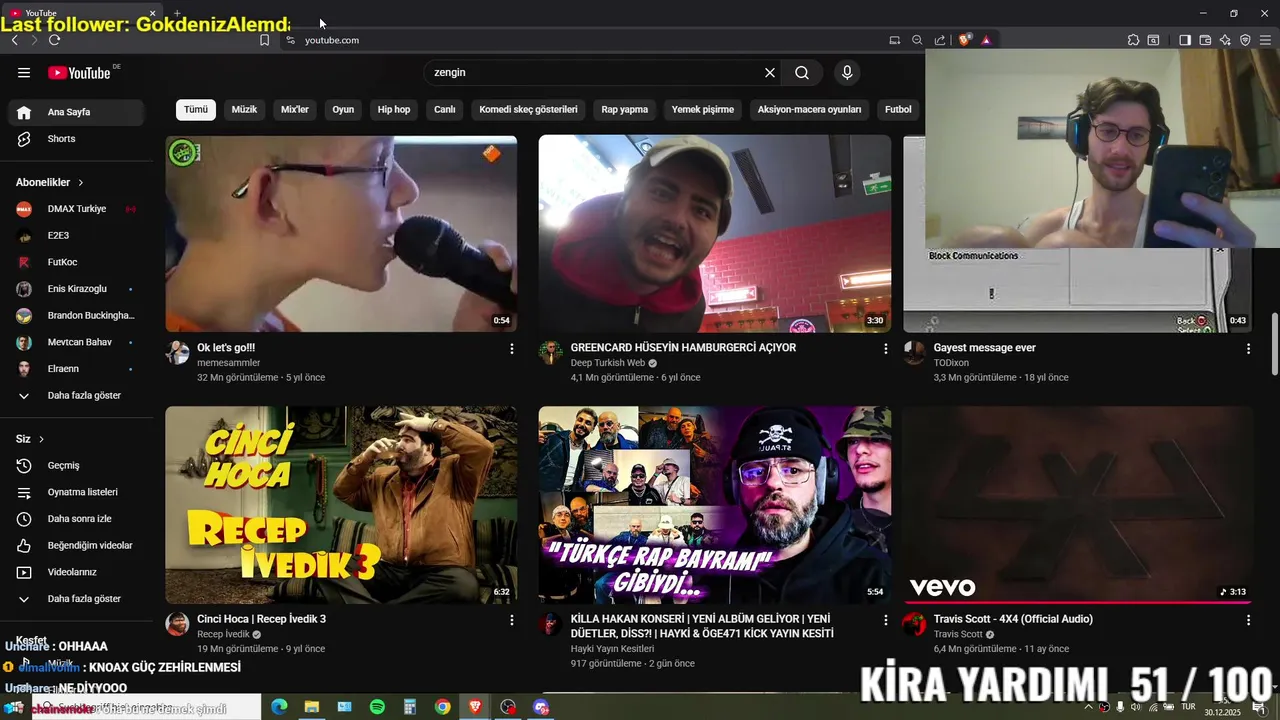This screenshot has width=1280, height=720.
Task: Open Deep Turkish Web channel link
Action: click(608, 363)
